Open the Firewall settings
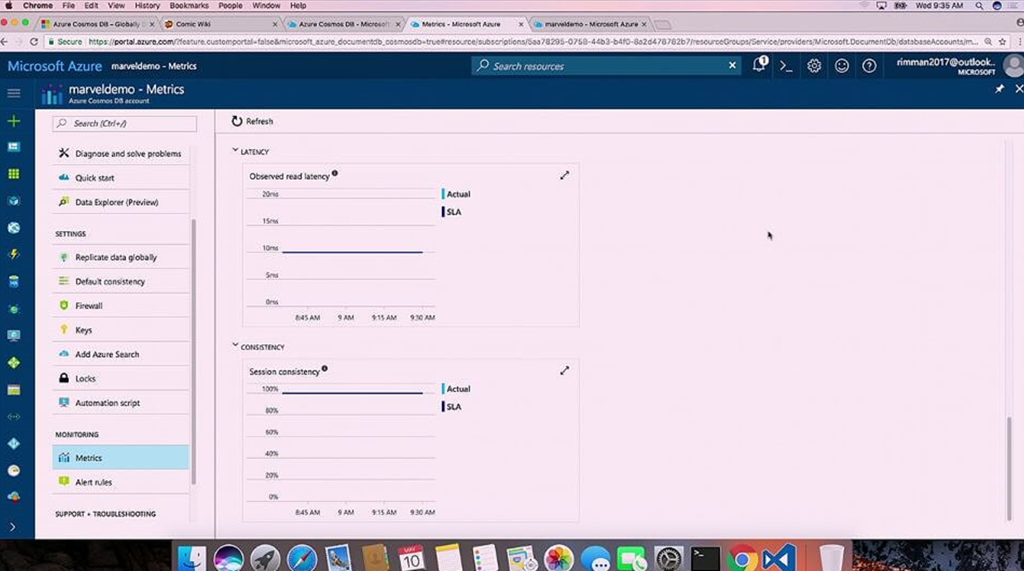1024x571 pixels. [x=121, y=306]
